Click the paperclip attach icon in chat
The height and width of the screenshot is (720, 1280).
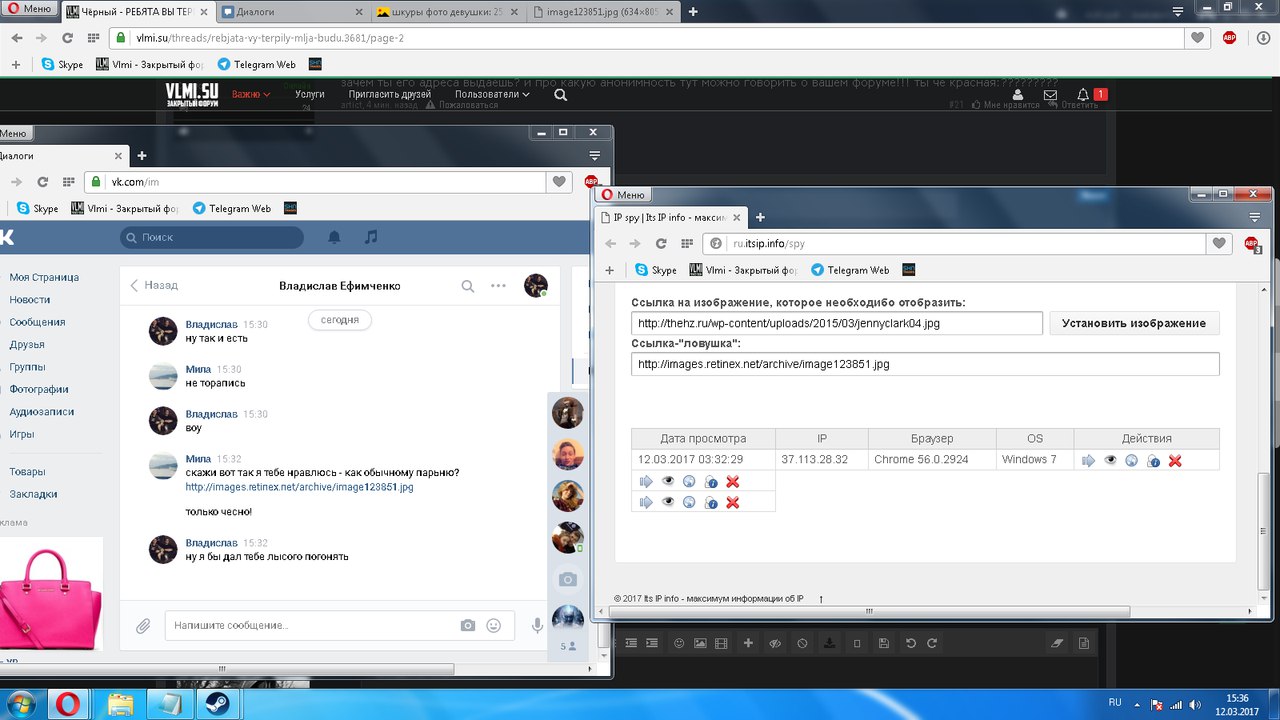[143, 626]
